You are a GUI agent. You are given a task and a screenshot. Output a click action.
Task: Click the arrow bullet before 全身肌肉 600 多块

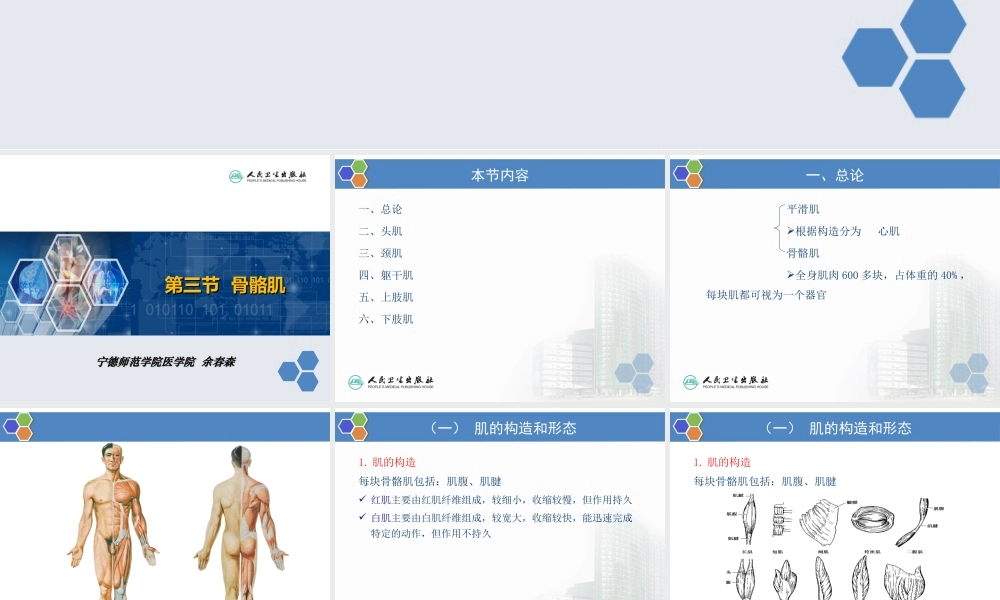[x=790, y=275]
